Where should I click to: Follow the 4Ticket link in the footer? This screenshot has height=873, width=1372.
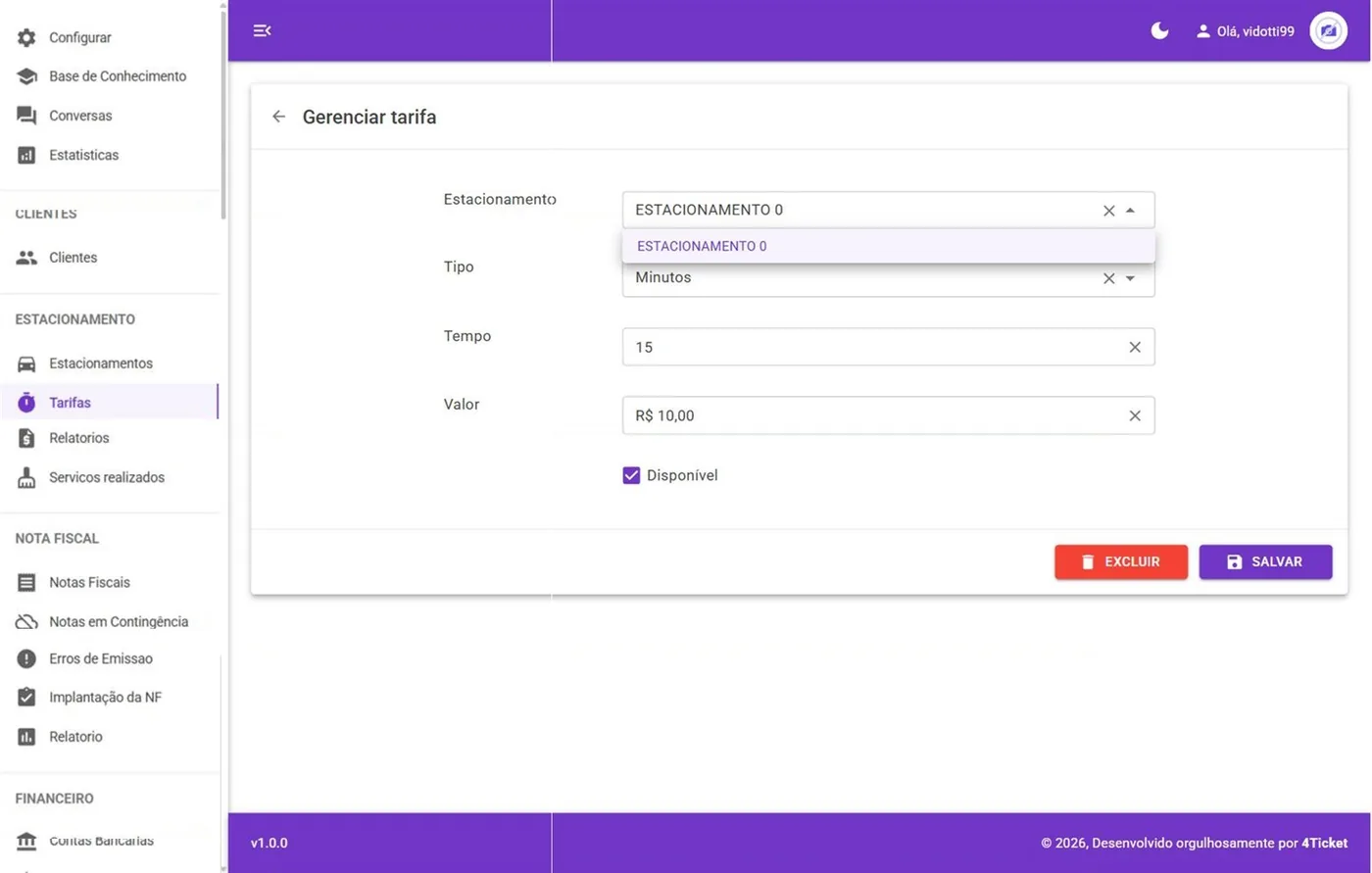point(1324,843)
